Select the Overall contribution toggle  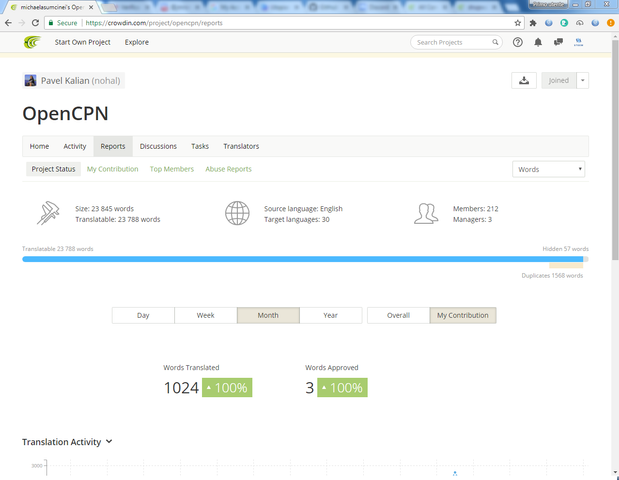coord(398,315)
